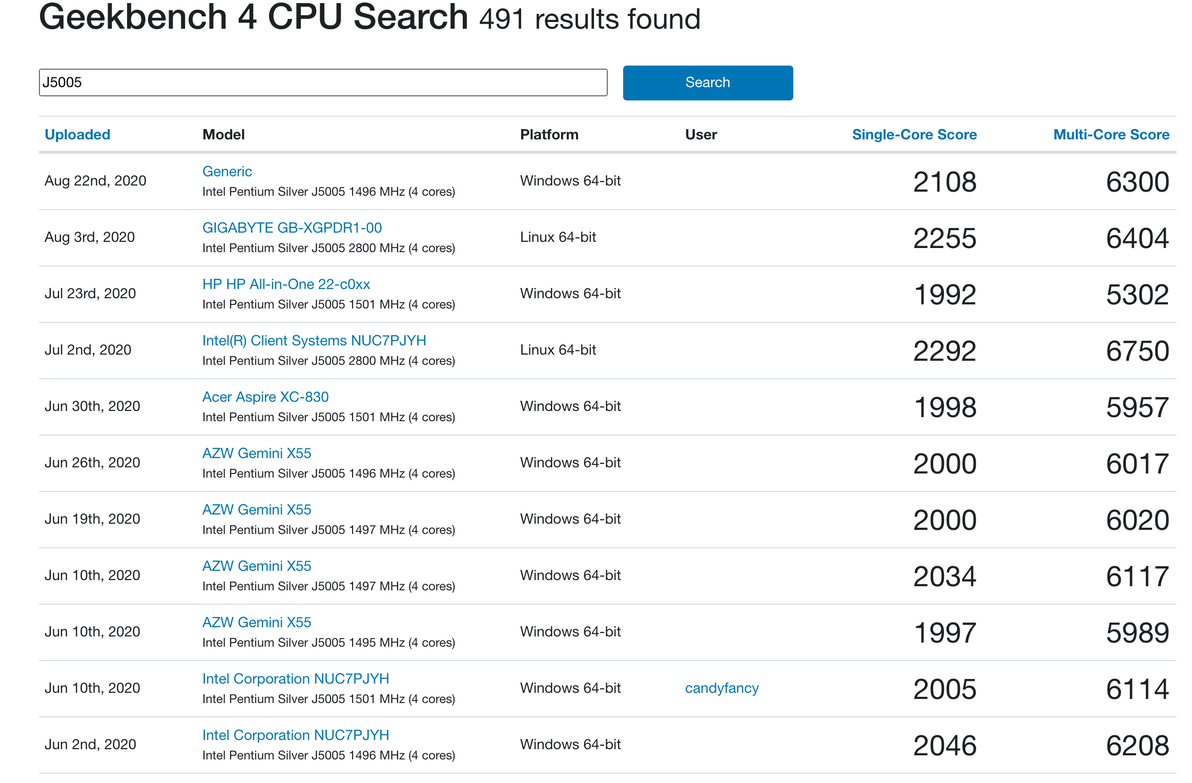Sort results by Uploaded column

coord(77,135)
